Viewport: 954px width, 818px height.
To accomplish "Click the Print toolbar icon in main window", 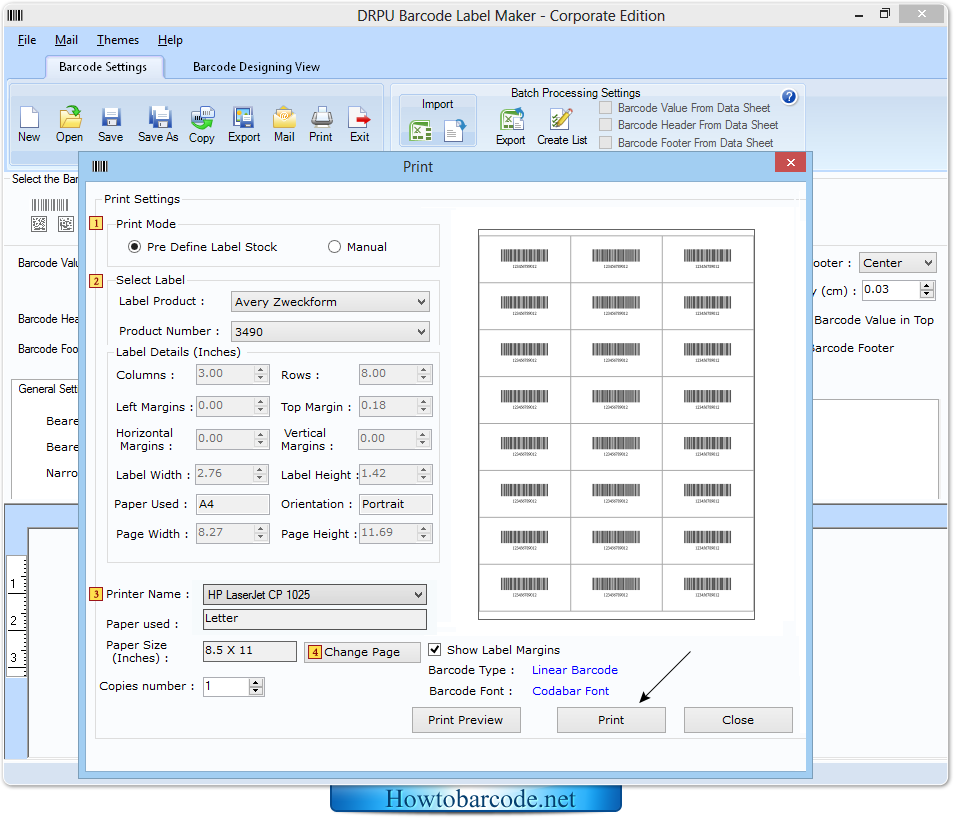I will click(321, 117).
